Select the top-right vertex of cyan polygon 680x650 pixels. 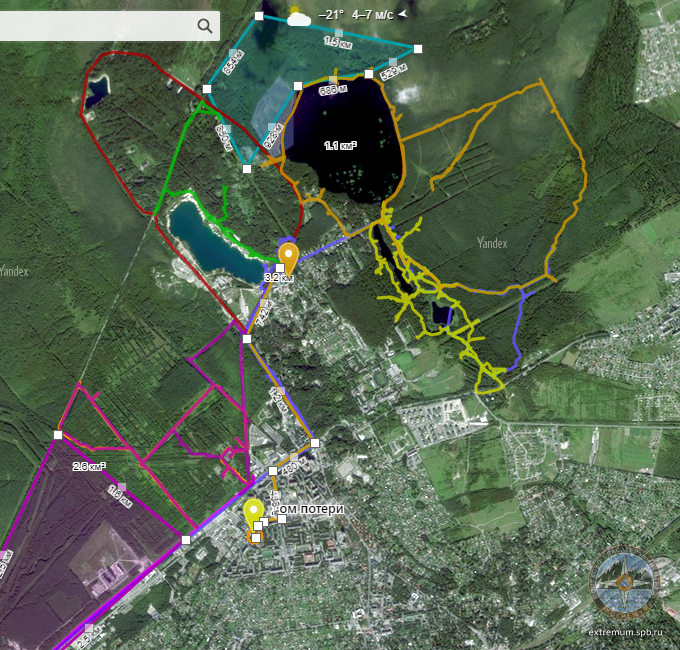click(418, 49)
